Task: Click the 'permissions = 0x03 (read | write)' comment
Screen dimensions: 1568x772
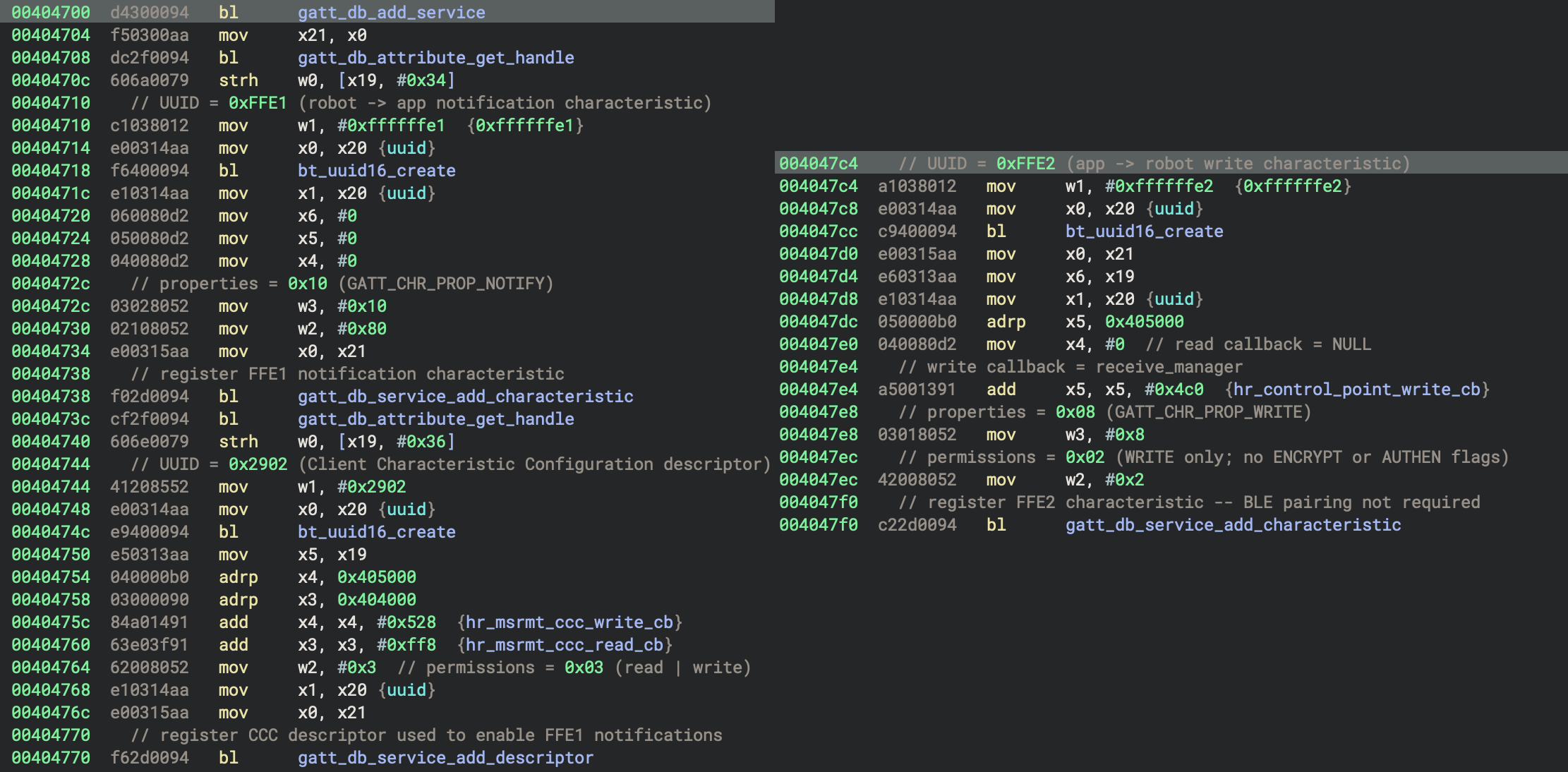Action: click(574, 668)
